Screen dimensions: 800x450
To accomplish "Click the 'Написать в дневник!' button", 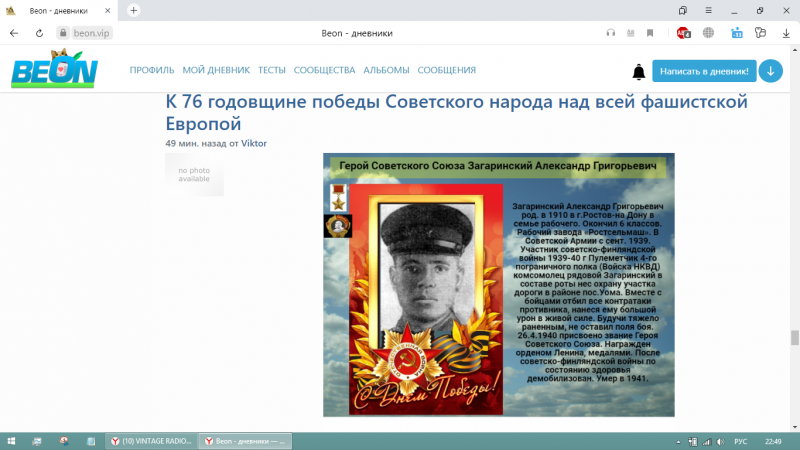I will point(704,71).
